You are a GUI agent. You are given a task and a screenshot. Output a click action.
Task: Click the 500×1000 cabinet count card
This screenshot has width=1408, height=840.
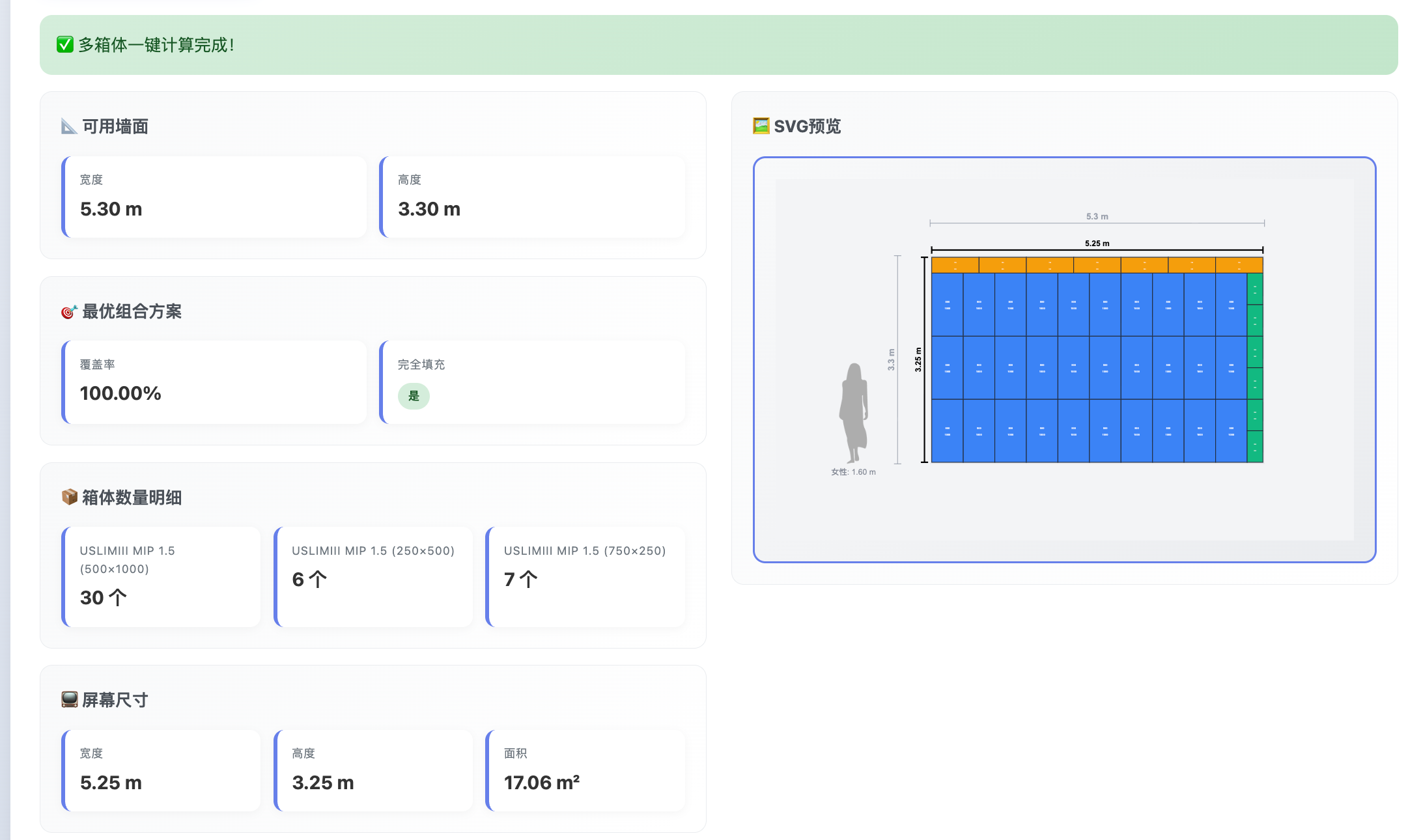coord(162,576)
